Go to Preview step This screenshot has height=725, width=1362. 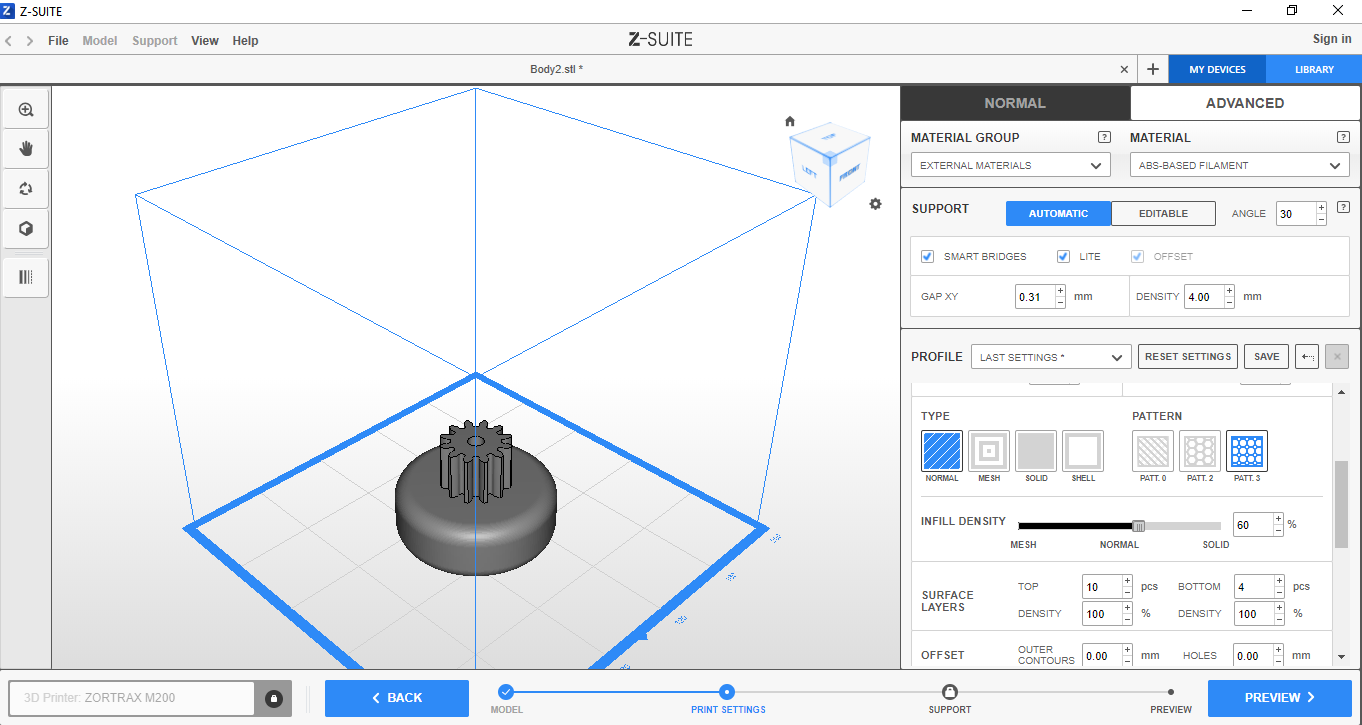click(1280, 698)
